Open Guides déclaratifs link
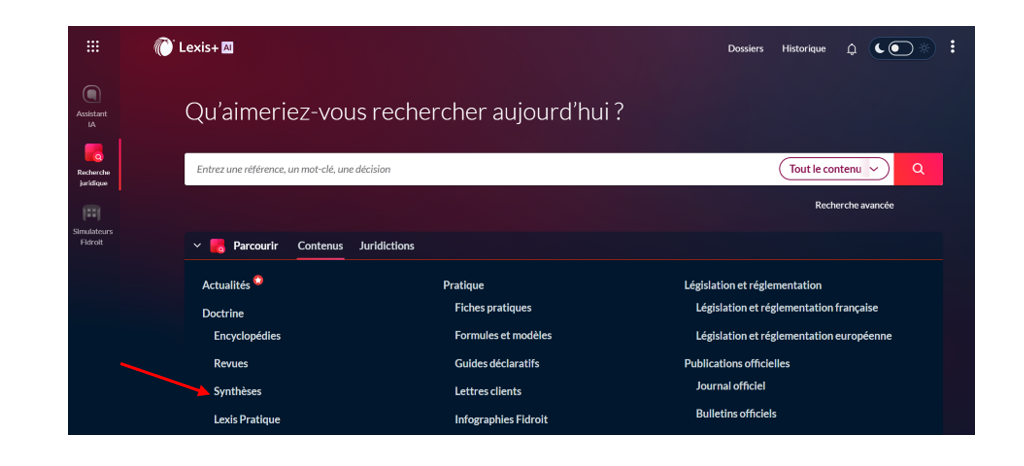Image resolution: width=1024 pixels, height=466 pixels. [497, 364]
